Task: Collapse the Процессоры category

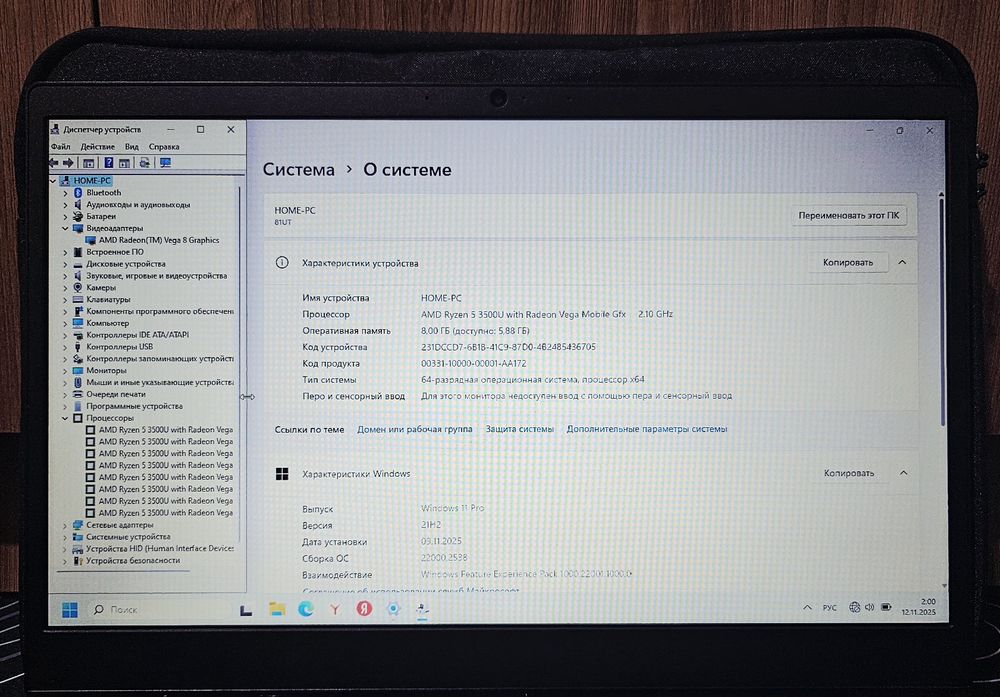Action: click(x=65, y=418)
